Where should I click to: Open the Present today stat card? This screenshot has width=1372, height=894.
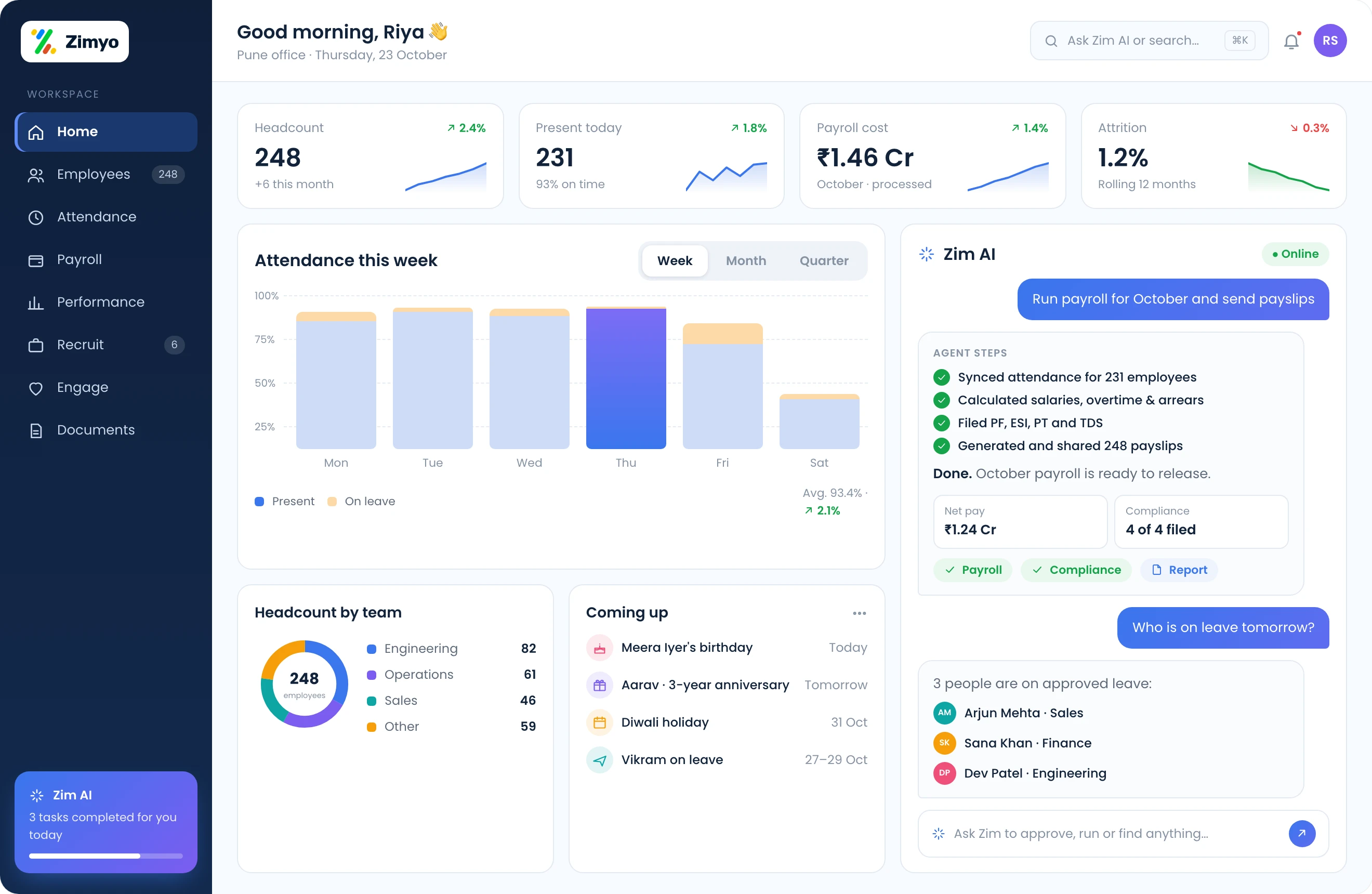(651, 156)
